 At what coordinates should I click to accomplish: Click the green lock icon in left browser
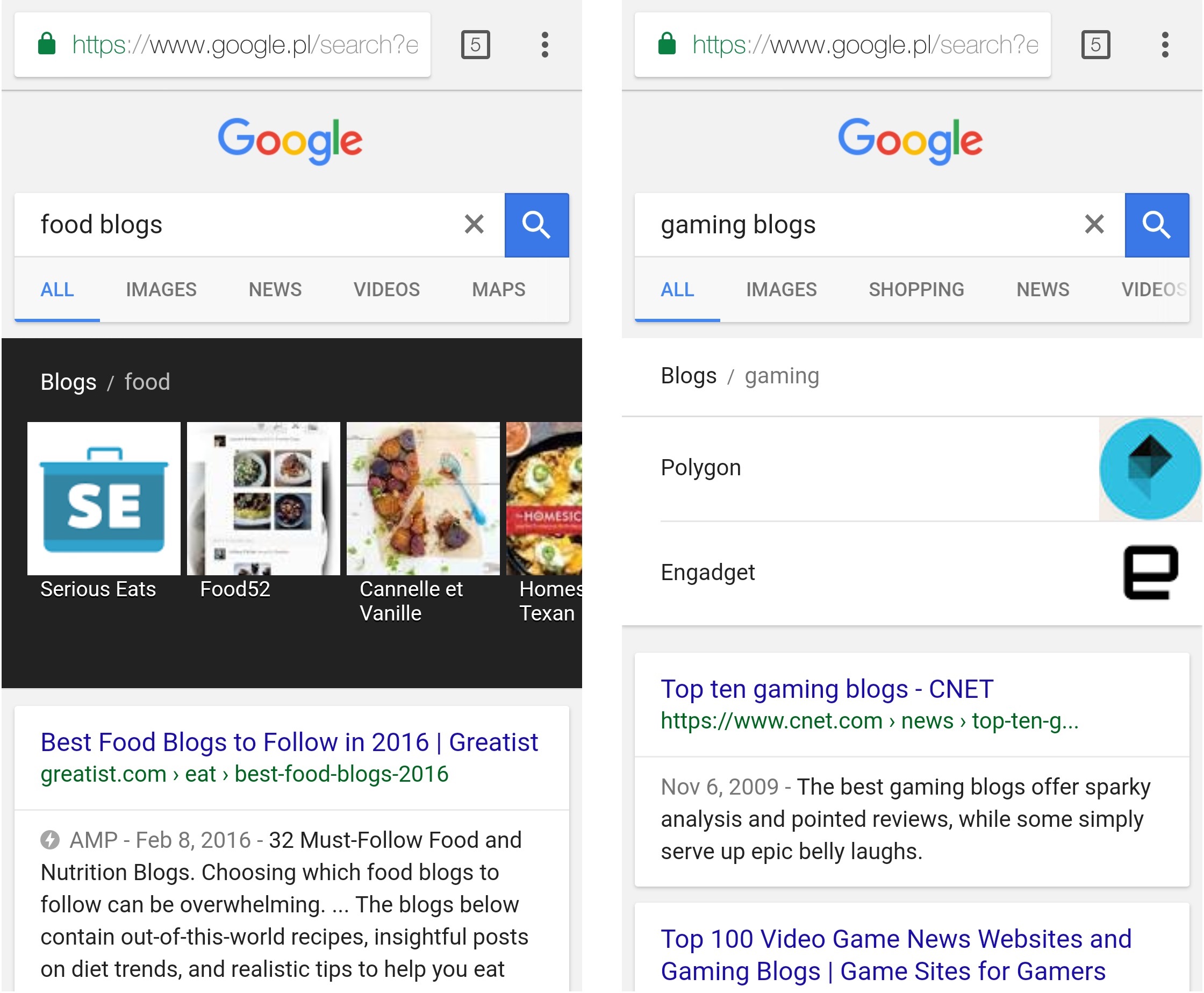pyautogui.click(x=47, y=44)
